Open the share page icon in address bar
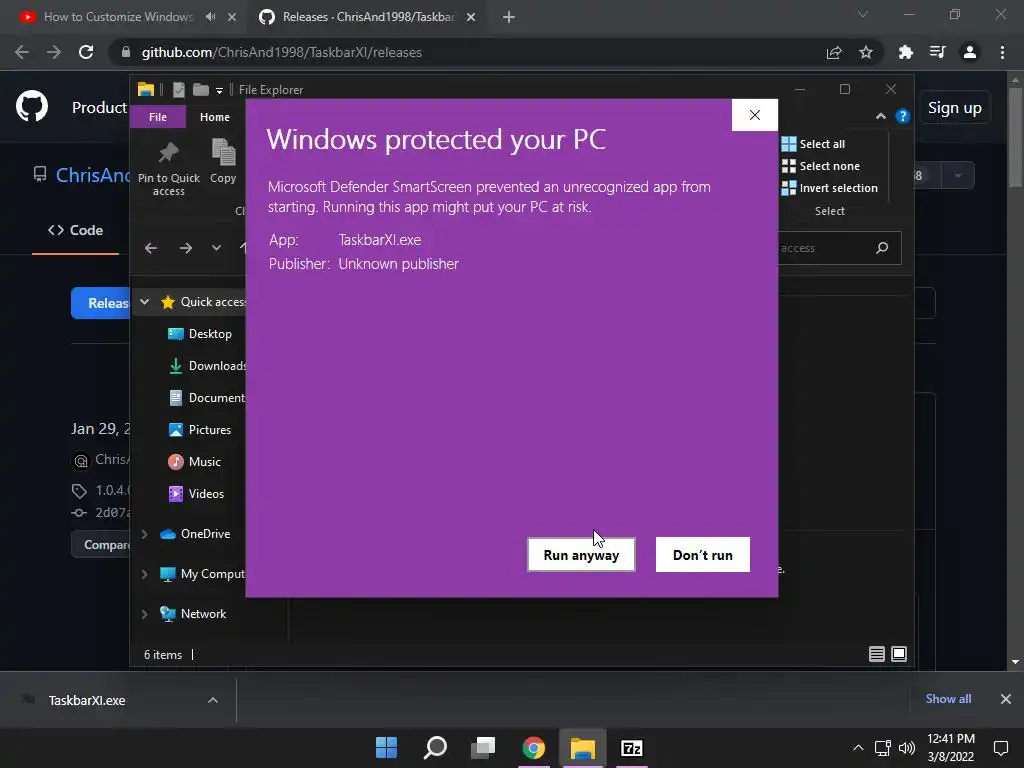Viewport: 1024px width, 768px height. (834, 52)
